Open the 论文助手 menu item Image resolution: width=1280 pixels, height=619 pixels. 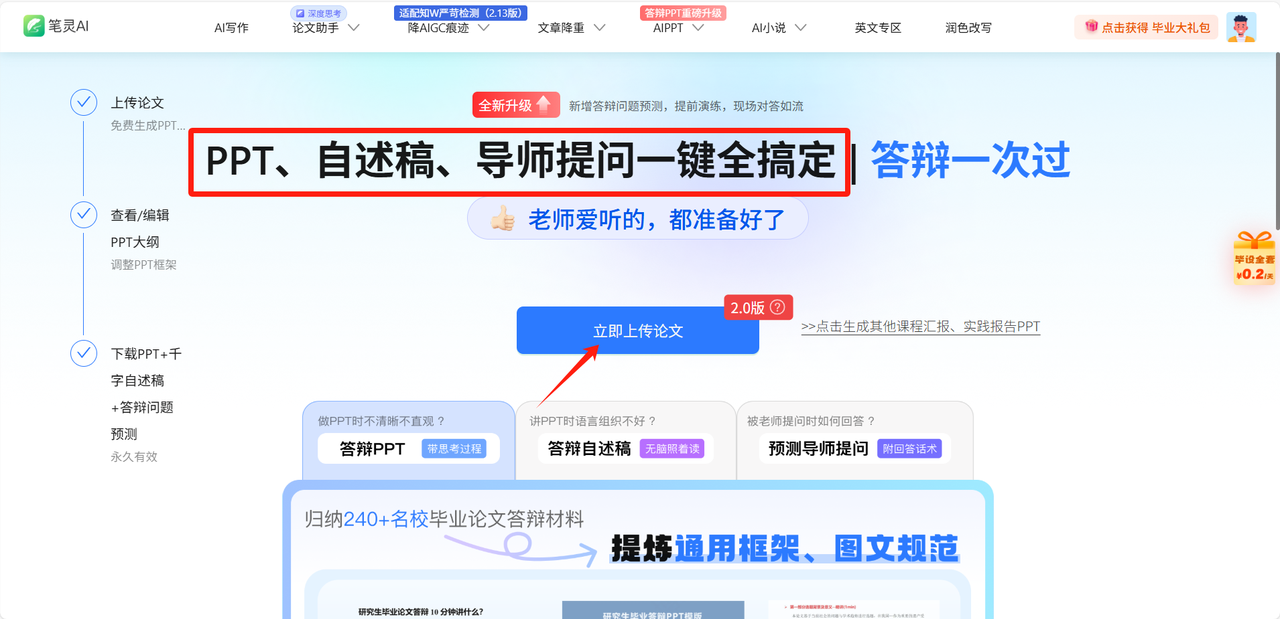[315, 28]
